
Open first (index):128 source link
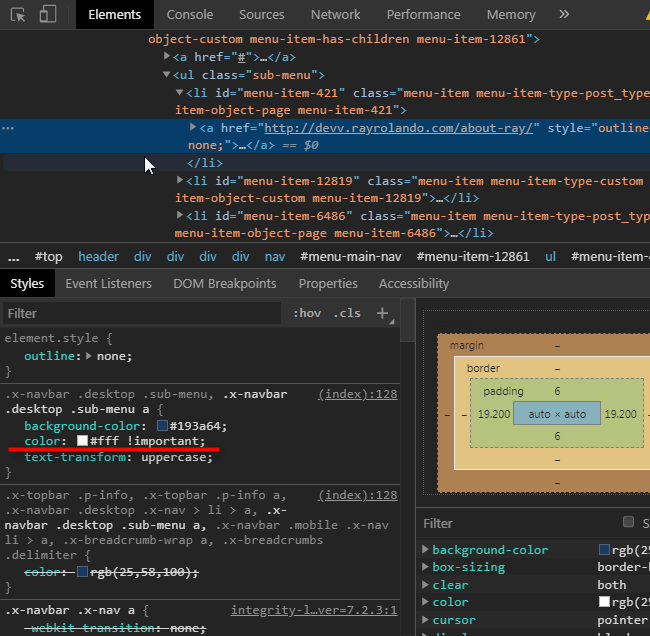358,394
